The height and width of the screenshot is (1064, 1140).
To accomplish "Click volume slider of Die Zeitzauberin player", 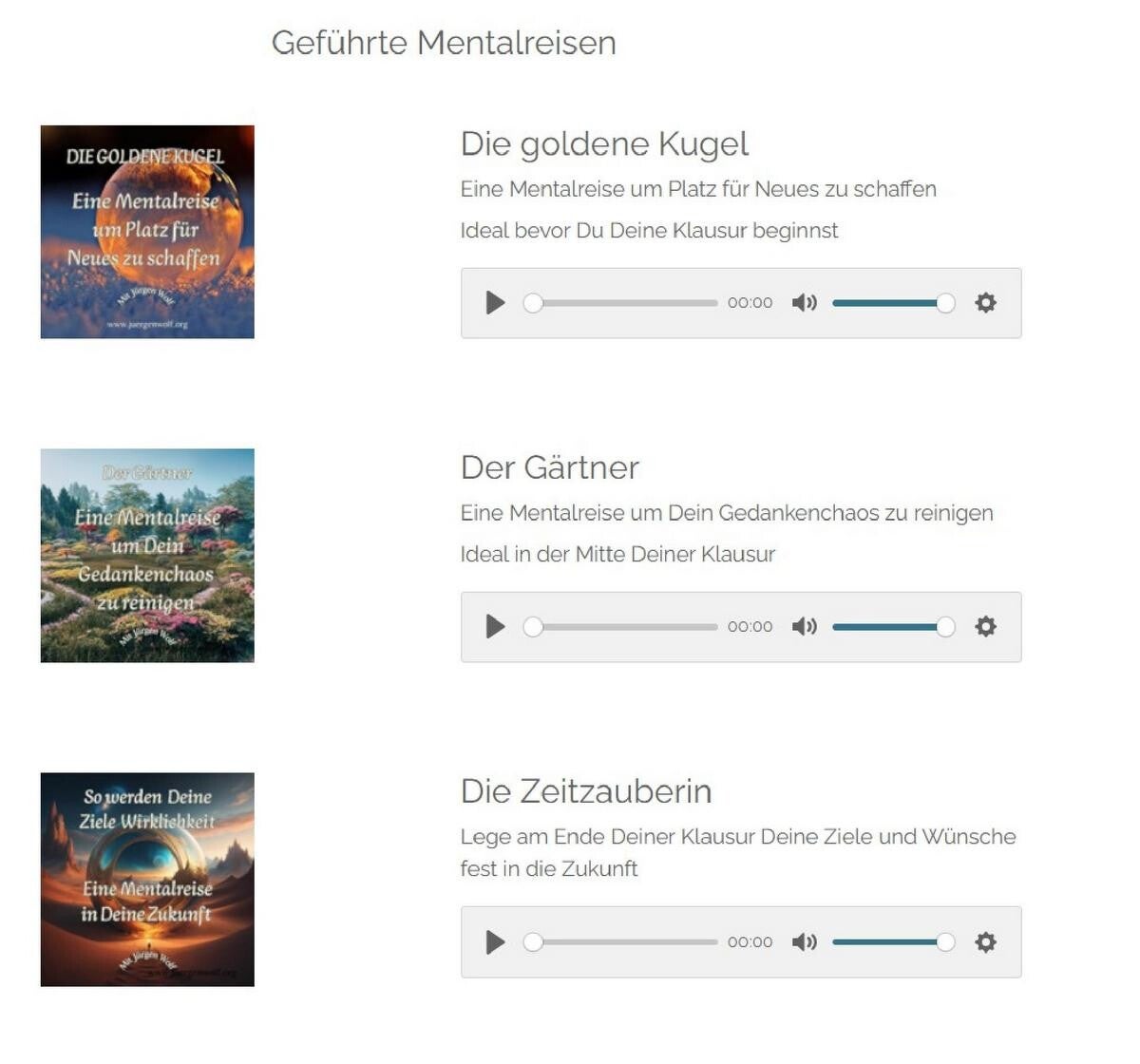I will click(894, 942).
